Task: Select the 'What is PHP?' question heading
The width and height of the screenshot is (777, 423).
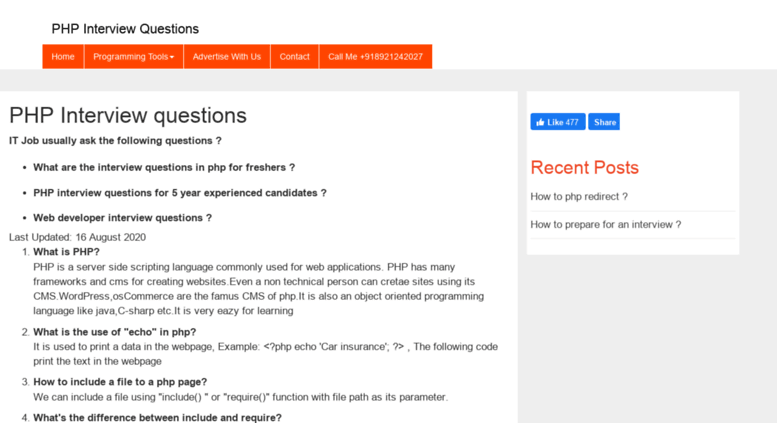Action: [x=66, y=252]
